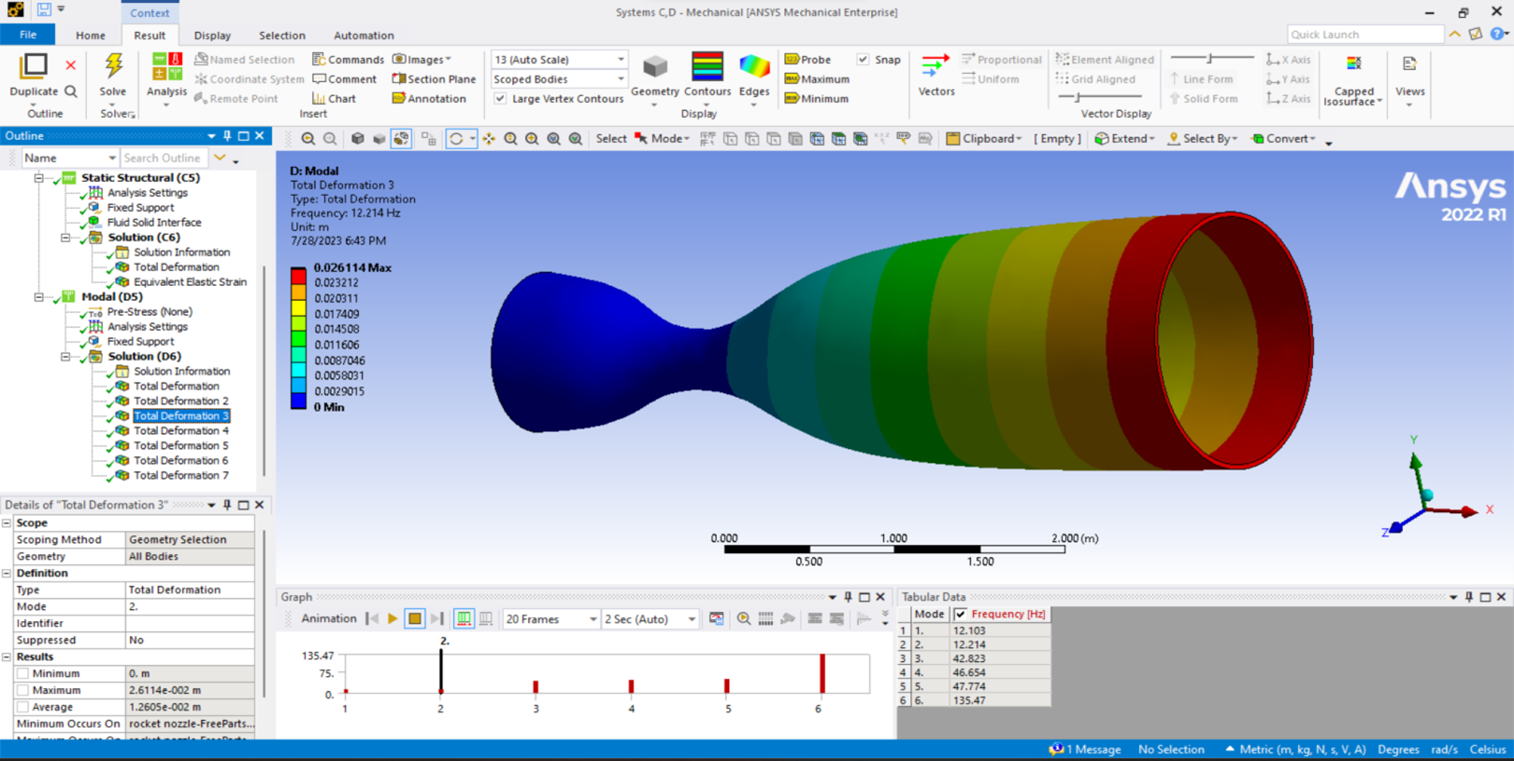
Task: Click the Views icon in ribbon
Action: [1410, 64]
